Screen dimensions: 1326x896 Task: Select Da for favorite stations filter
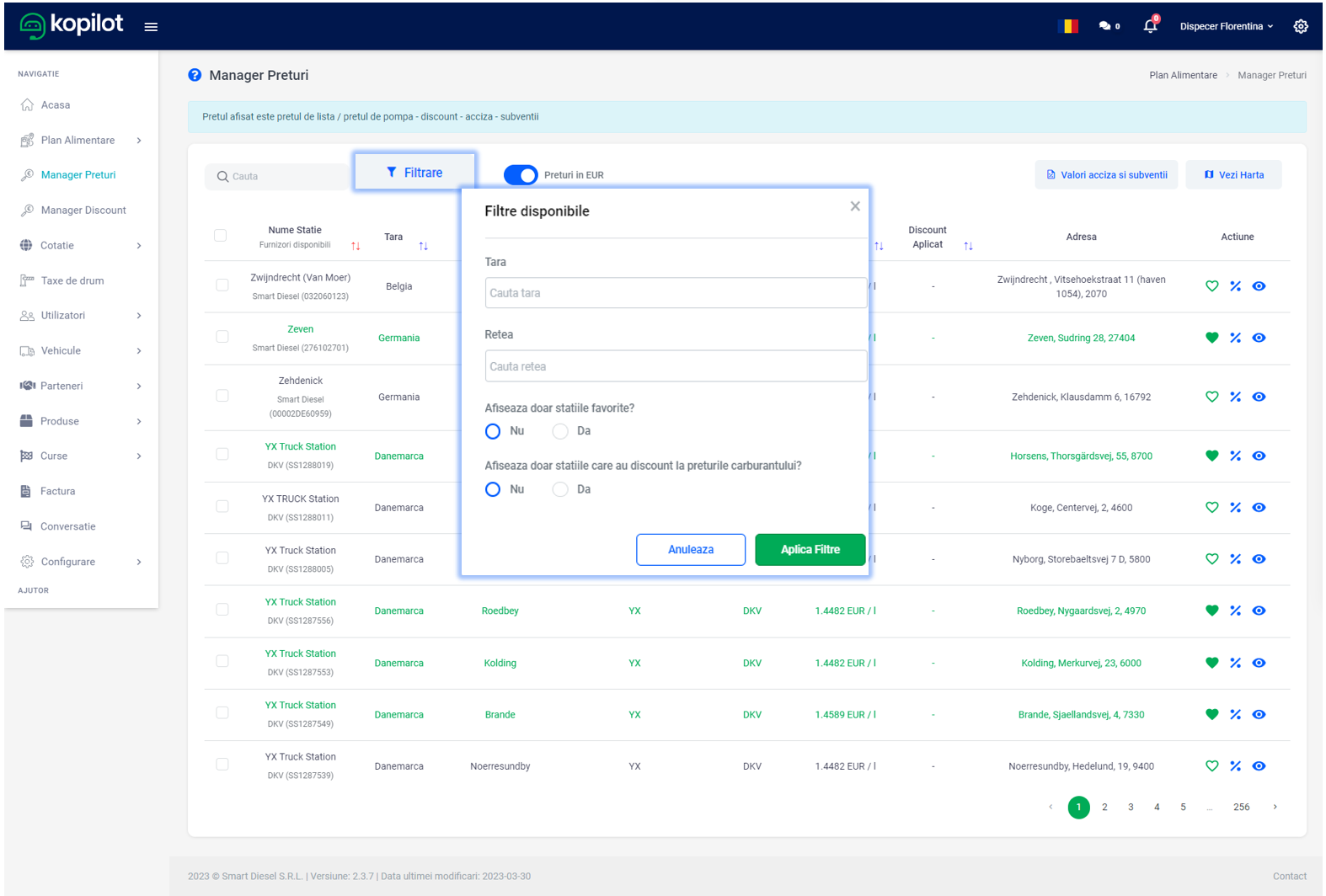(x=561, y=431)
